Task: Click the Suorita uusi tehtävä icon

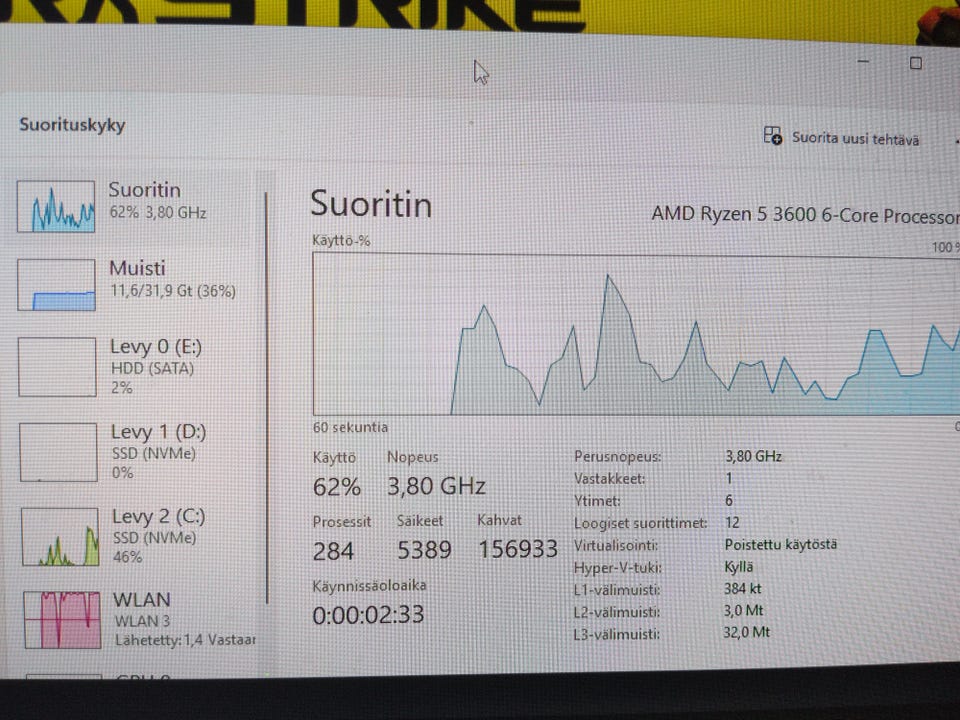Action: [773, 135]
